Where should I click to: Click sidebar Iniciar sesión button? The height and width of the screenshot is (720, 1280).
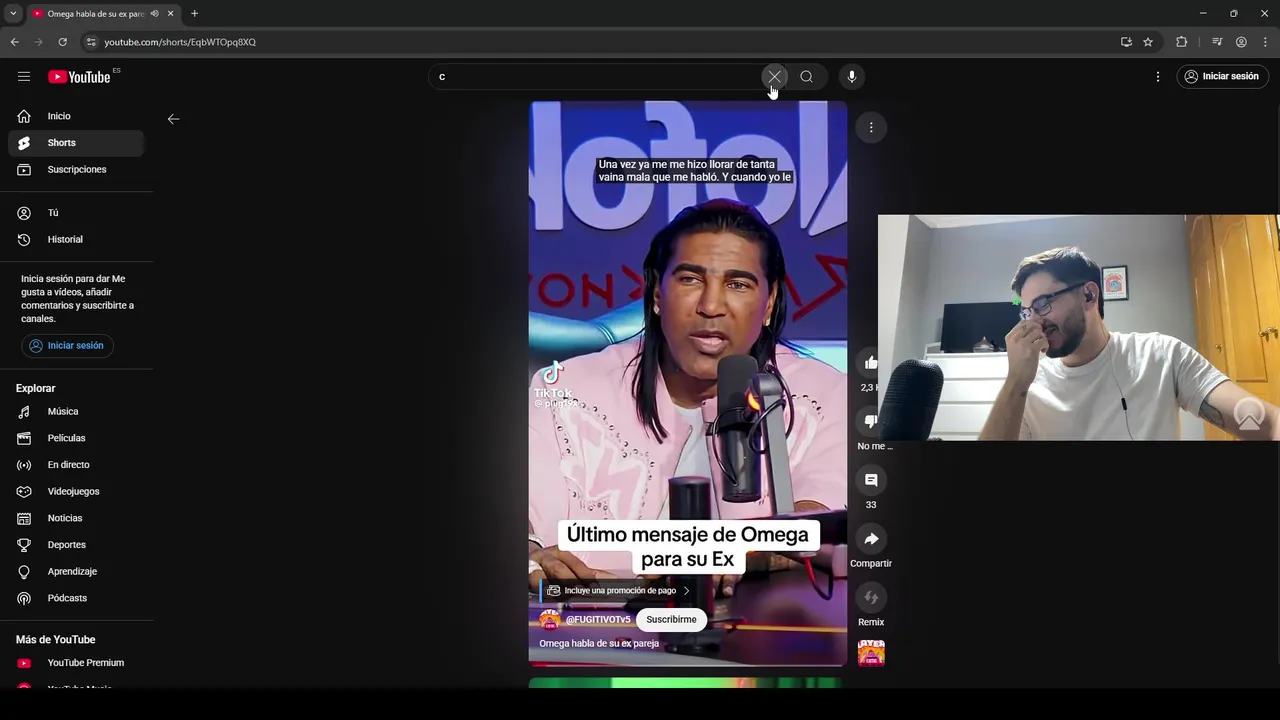67,346
